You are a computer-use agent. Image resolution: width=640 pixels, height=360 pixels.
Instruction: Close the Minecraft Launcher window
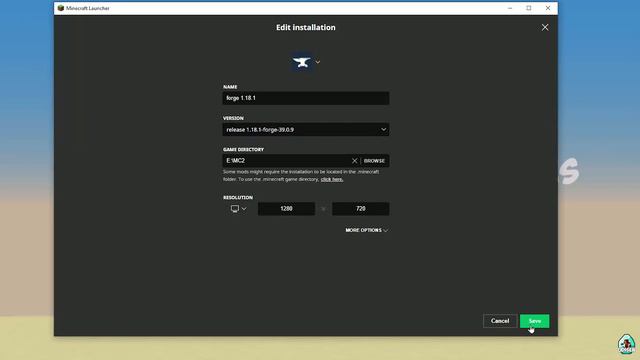pos(548,8)
